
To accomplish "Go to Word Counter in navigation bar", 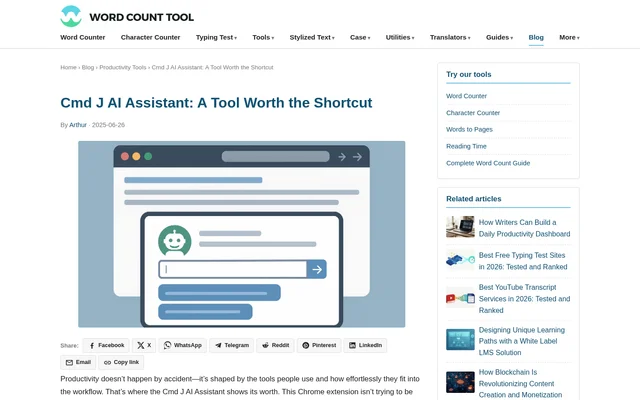I will click(82, 37).
